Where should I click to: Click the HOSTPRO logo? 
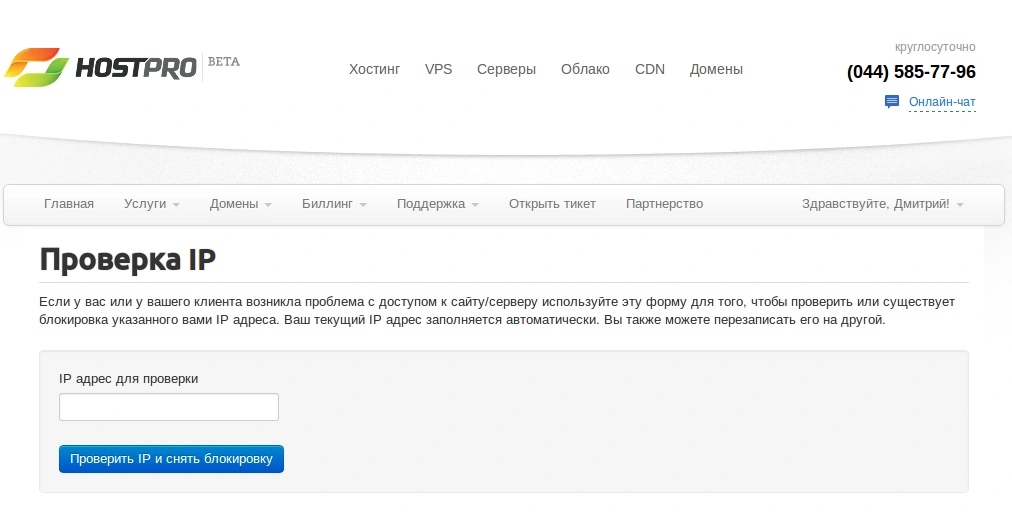(100, 67)
